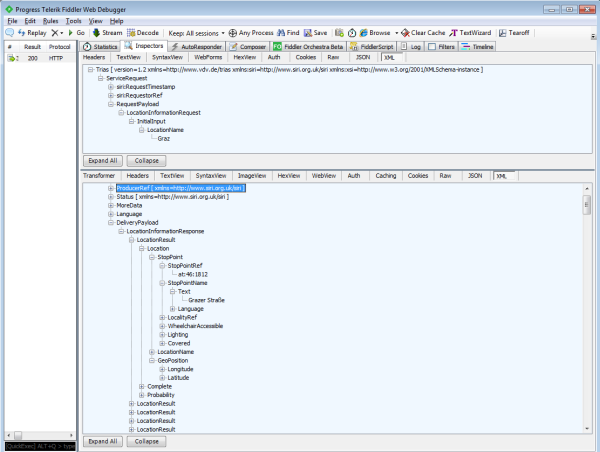600x452 pixels.
Task: Open the Fiddler Orchestra Beta tab
Action: pyautogui.click(x=308, y=47)
